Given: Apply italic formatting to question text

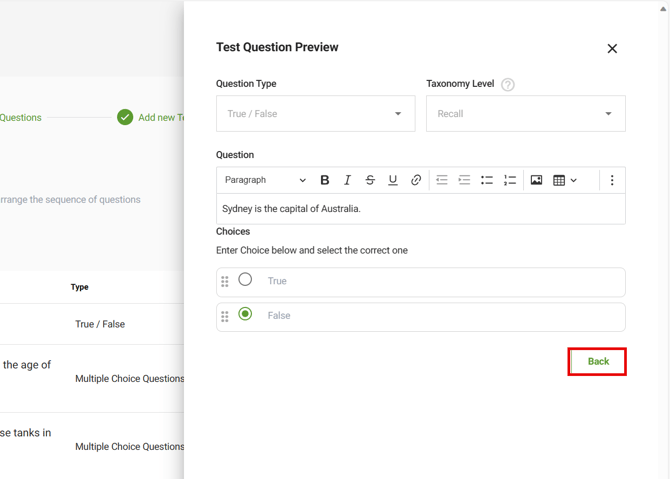Looking at the screenshot, I should pyautogui.click(x=347, y=180).
